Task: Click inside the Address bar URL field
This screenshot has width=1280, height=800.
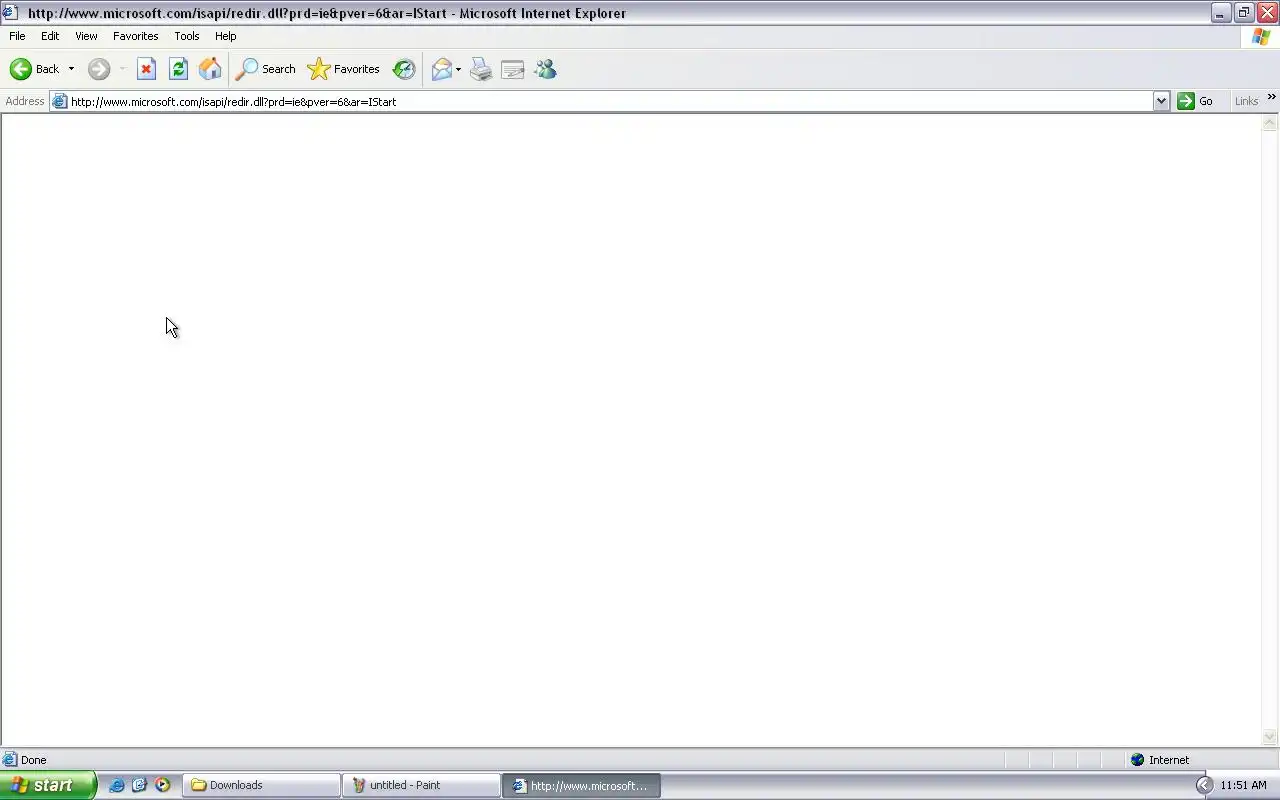Action: coord(610,101)
